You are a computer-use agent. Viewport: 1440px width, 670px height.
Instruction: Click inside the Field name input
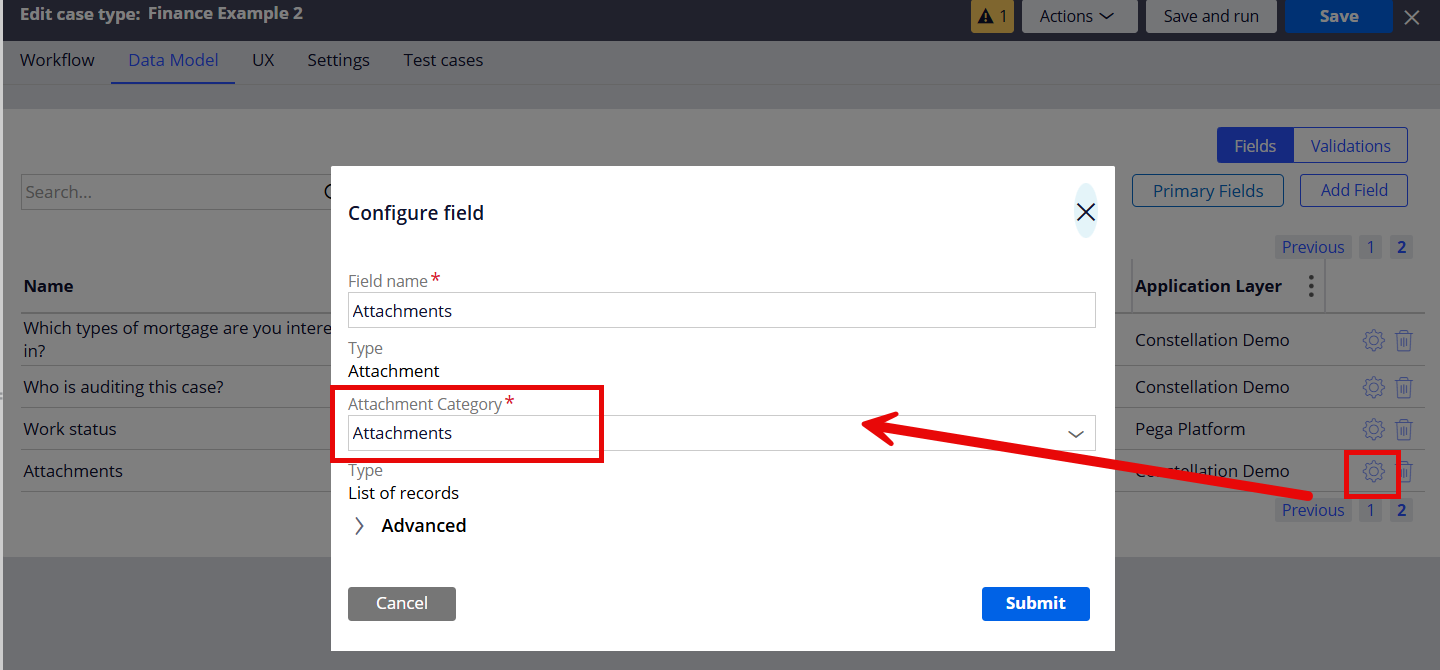(x=721, y=310)
